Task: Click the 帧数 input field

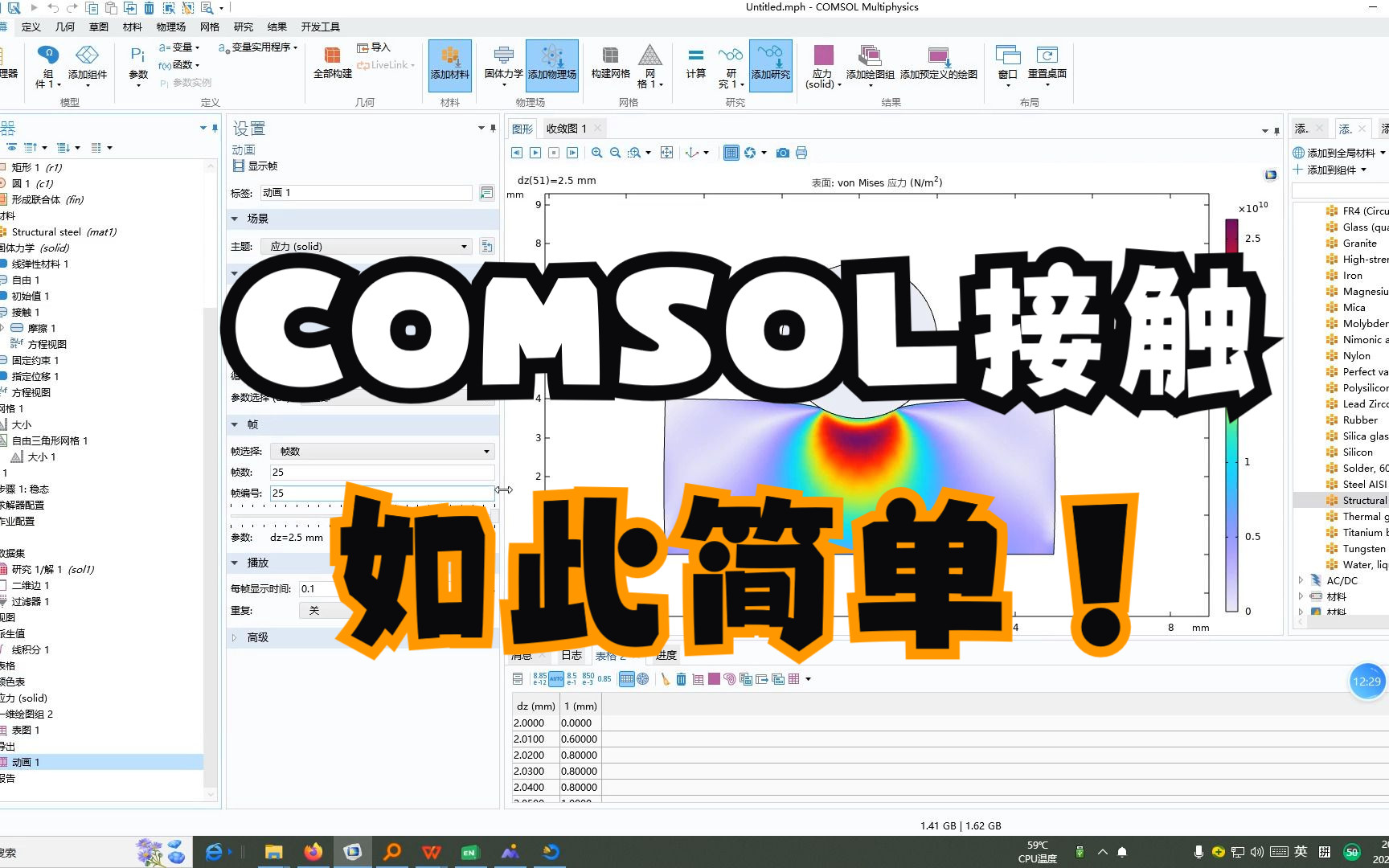Action: [382, 473]
